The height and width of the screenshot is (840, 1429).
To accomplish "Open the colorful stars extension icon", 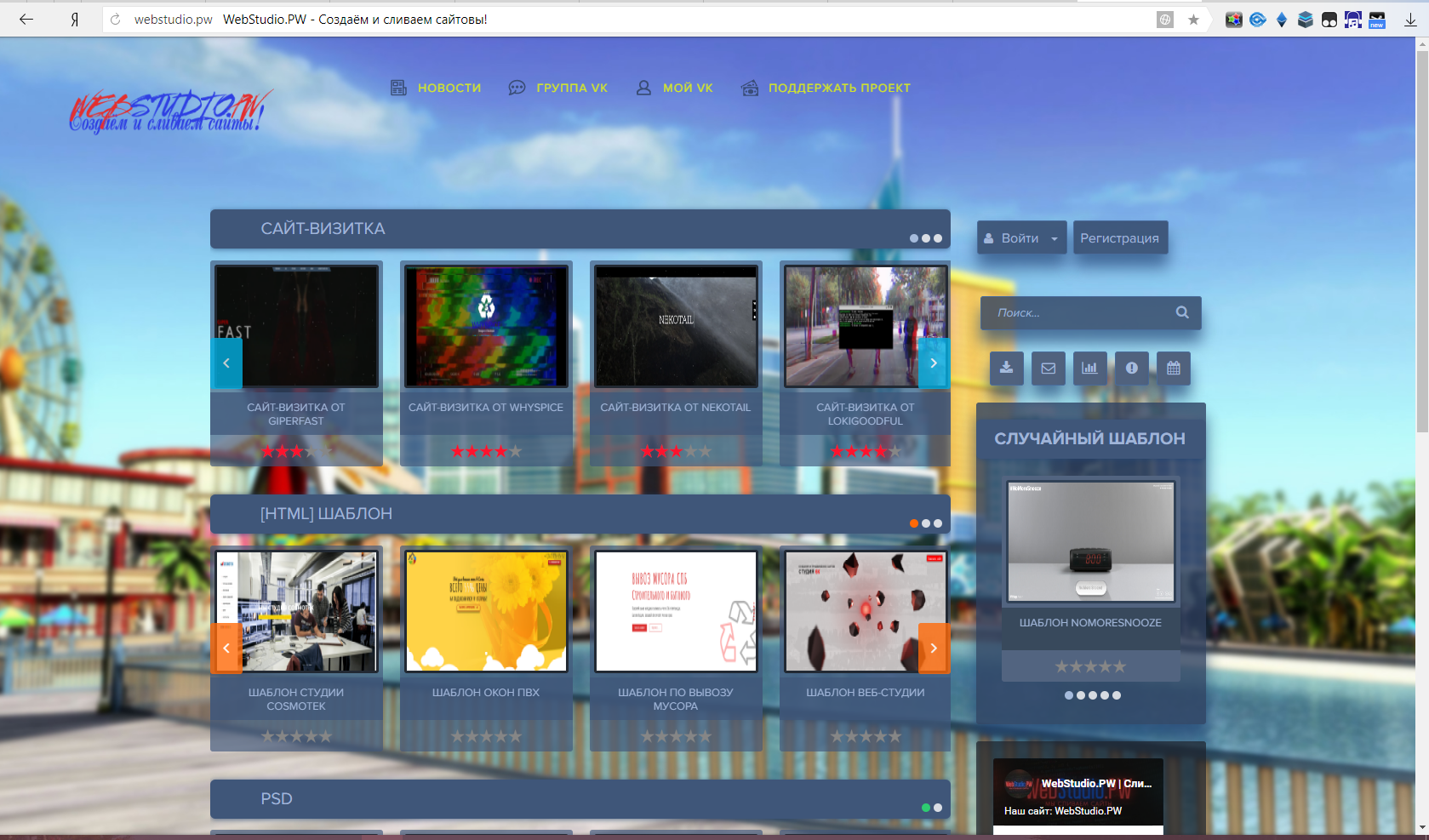I will coord(1234,20).
